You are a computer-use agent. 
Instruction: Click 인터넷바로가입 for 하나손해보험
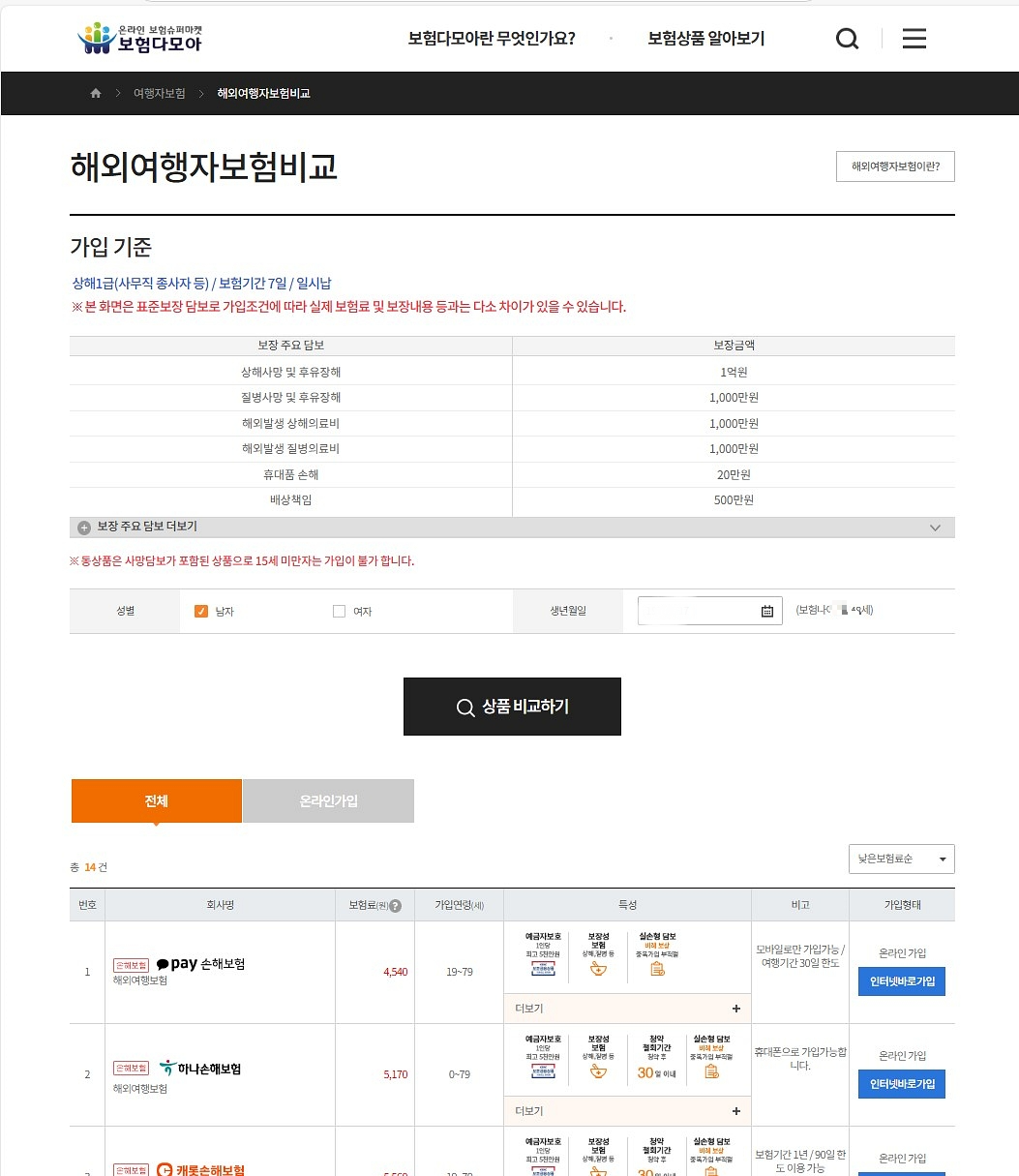[x=902, y=1084]
